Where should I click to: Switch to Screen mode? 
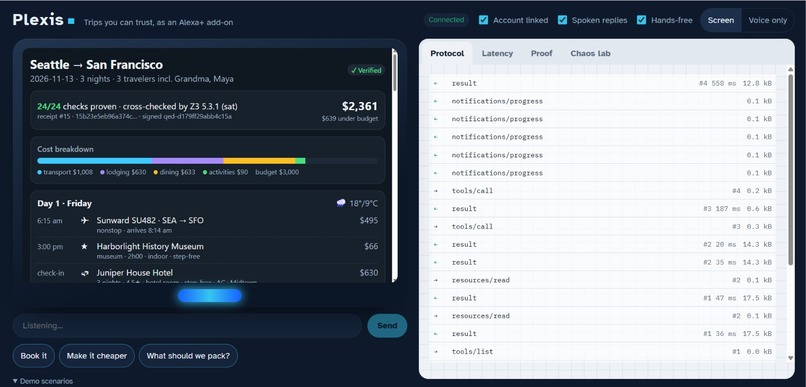coord(721,20)
